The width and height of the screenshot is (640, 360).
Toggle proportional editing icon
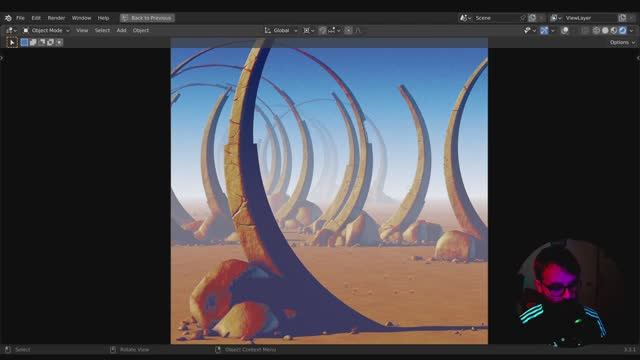(348, 30)
